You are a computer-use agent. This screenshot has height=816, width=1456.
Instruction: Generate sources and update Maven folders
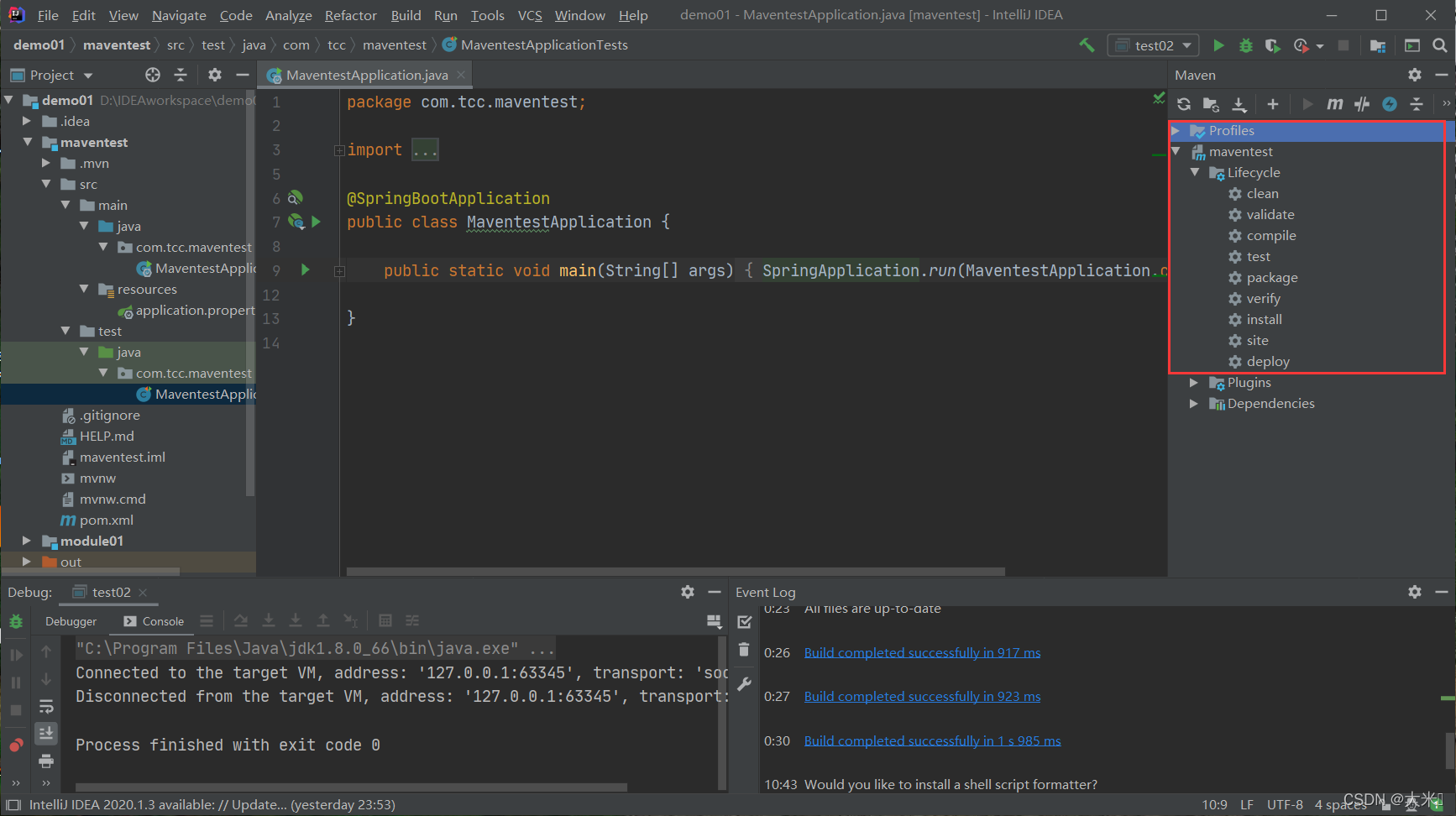click(x=1211, y=104)
